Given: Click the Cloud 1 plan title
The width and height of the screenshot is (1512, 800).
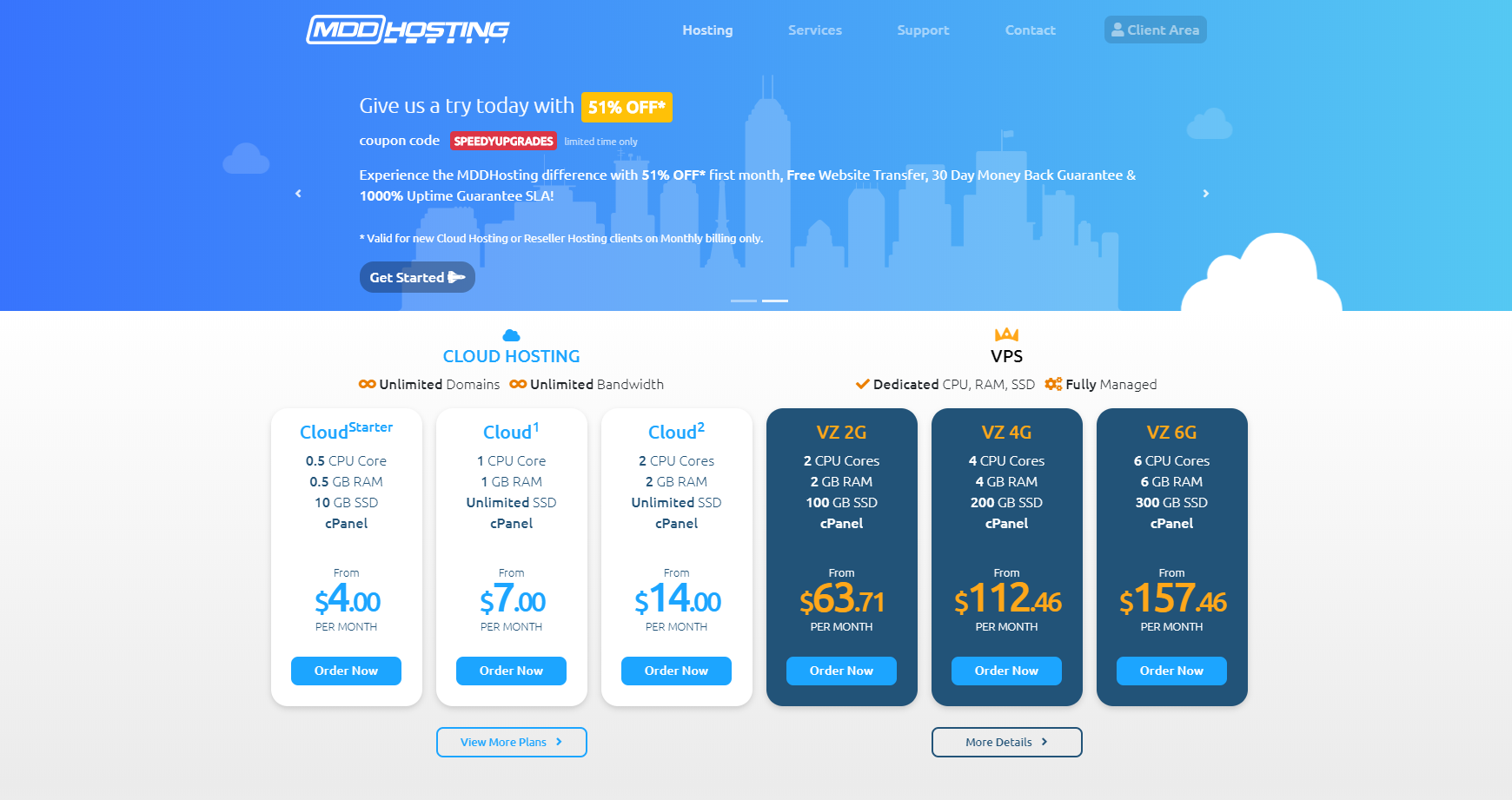Looking at the screenshot, I should (511, 431).
